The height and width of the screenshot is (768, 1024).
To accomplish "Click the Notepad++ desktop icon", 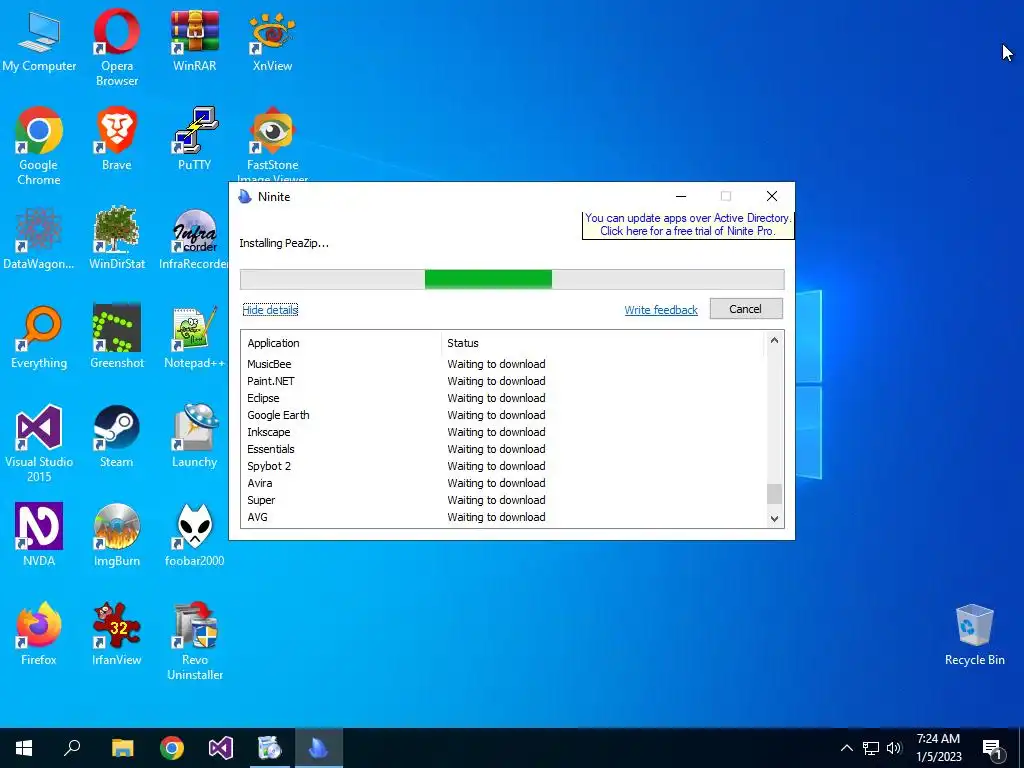I will 195,338.
